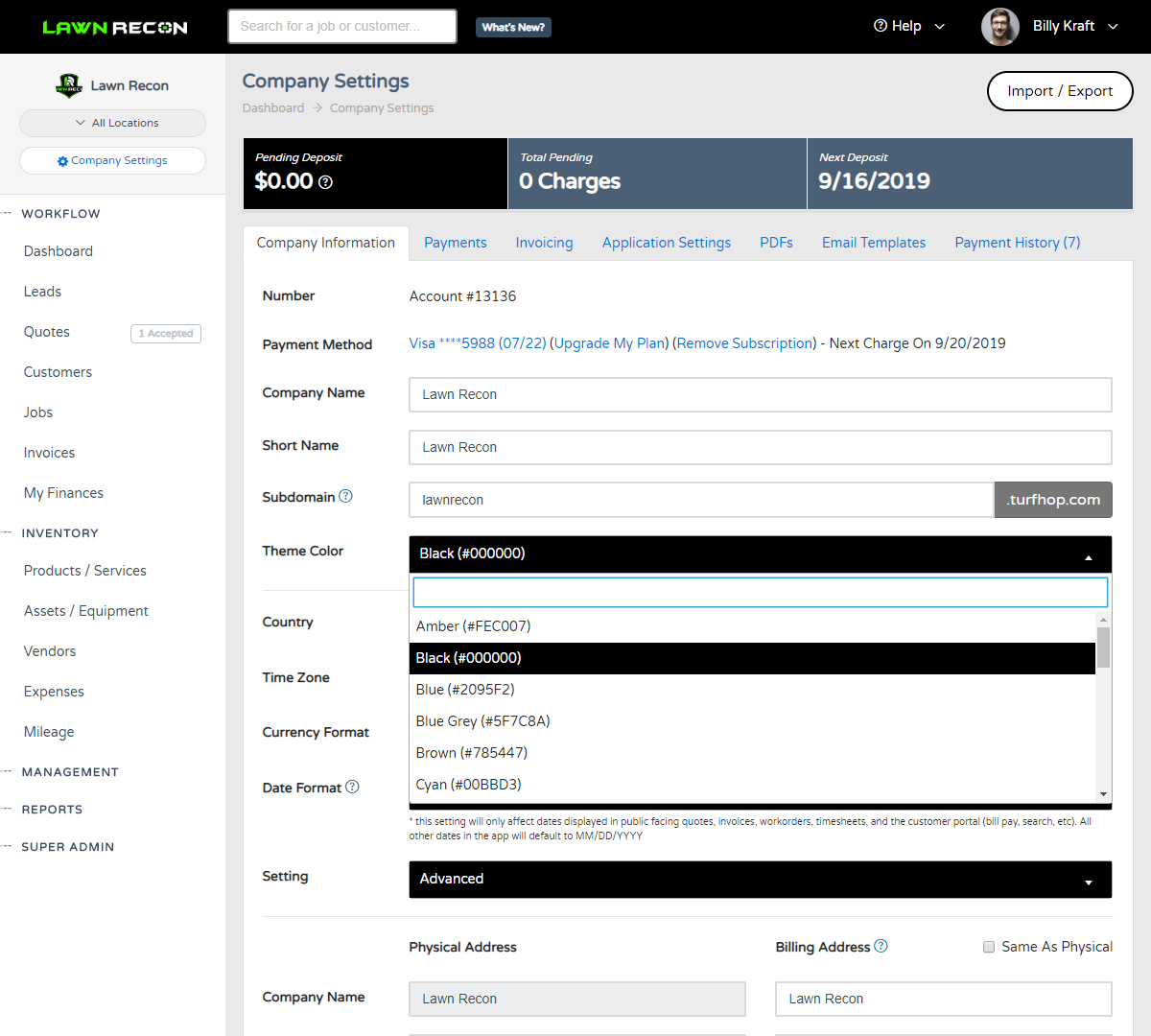Collapse the Theme Color dropdown
Viewport: 1151px width, 1036px height.
(x=1088, y=554)
